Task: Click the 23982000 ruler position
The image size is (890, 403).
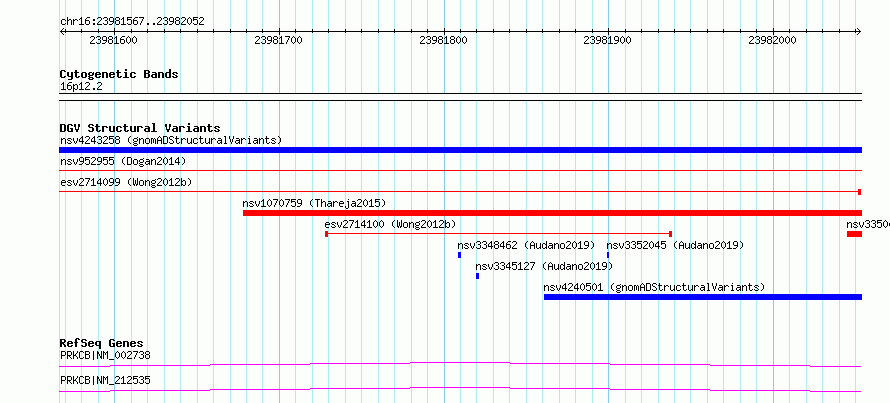Action: tap(773, 40)
